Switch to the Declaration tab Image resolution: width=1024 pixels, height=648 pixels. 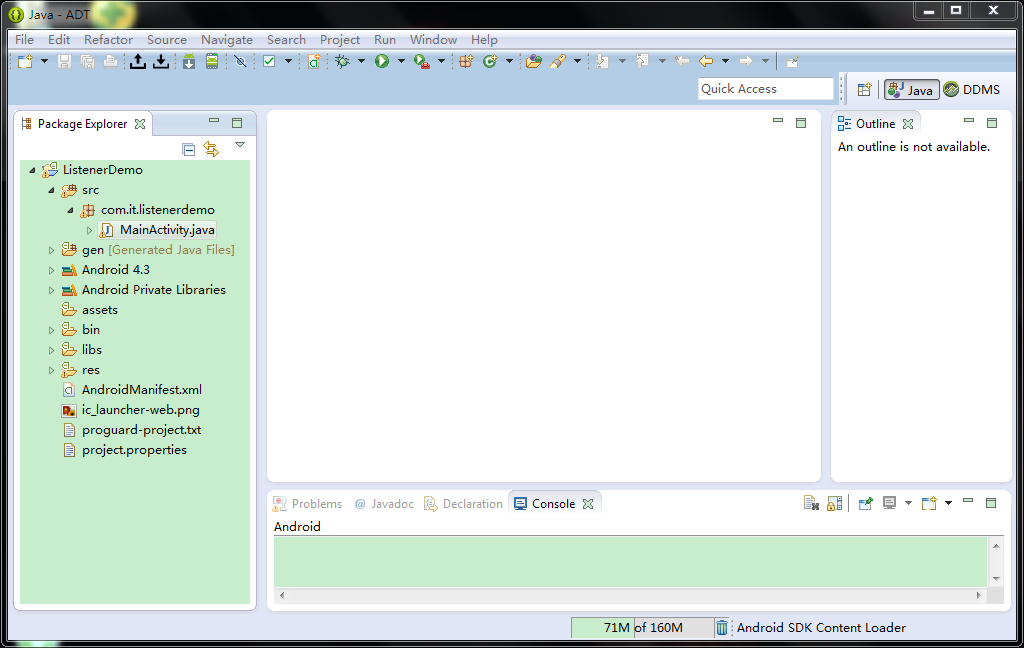coord(464,504)
